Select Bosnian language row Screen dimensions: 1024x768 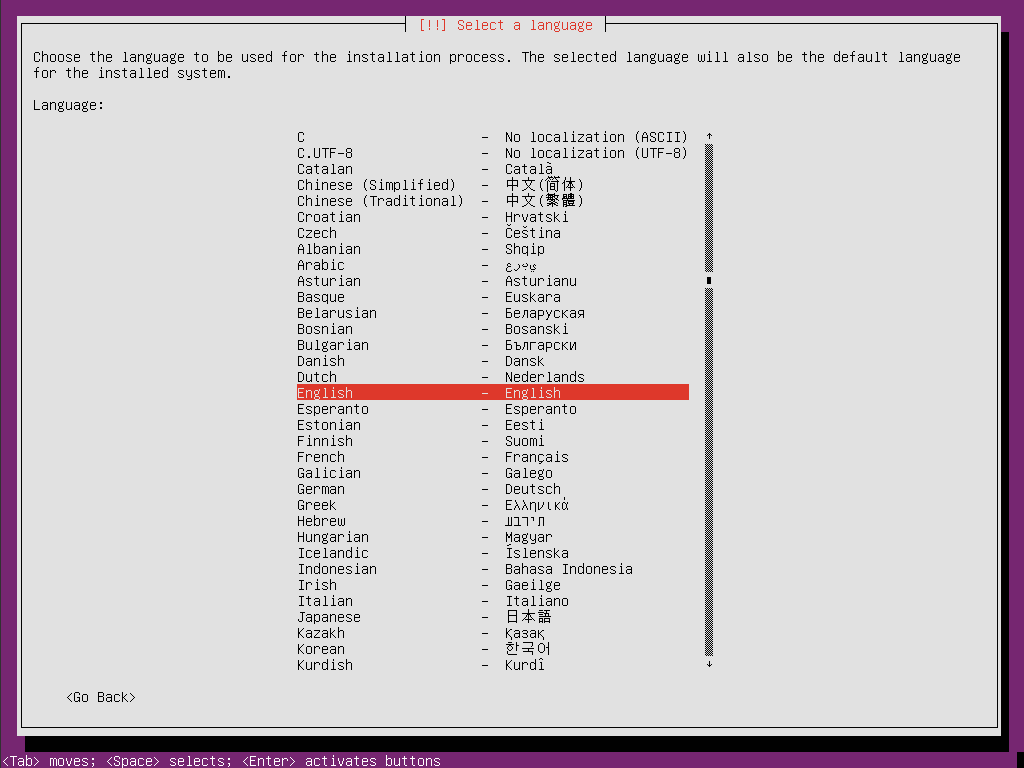pos(492,329)
